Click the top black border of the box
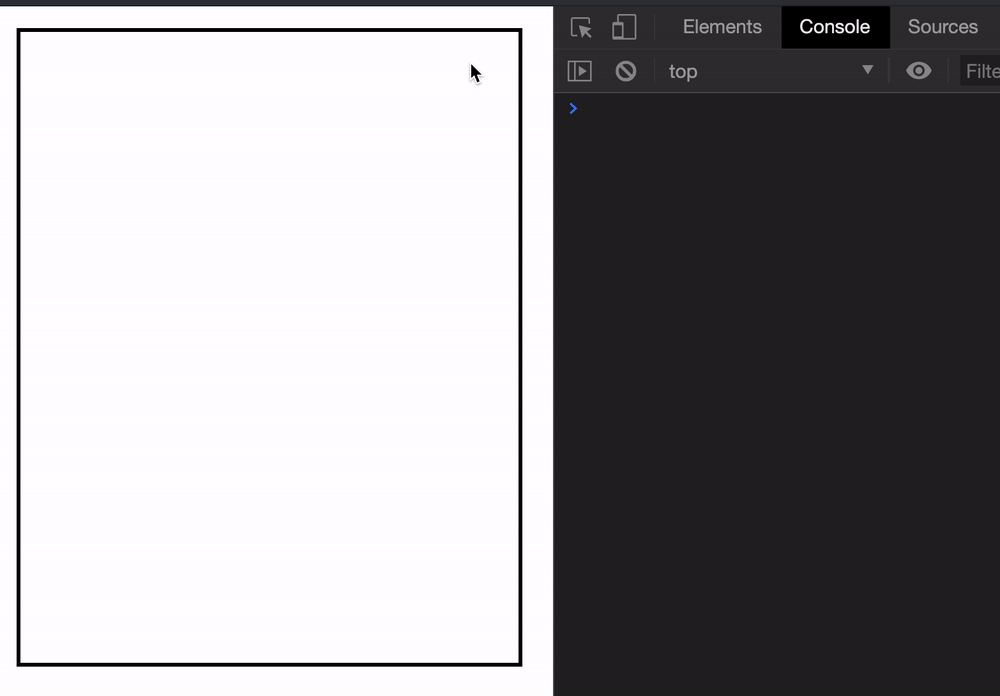This screenshot has height=696, width=1000. click(270, 30)
